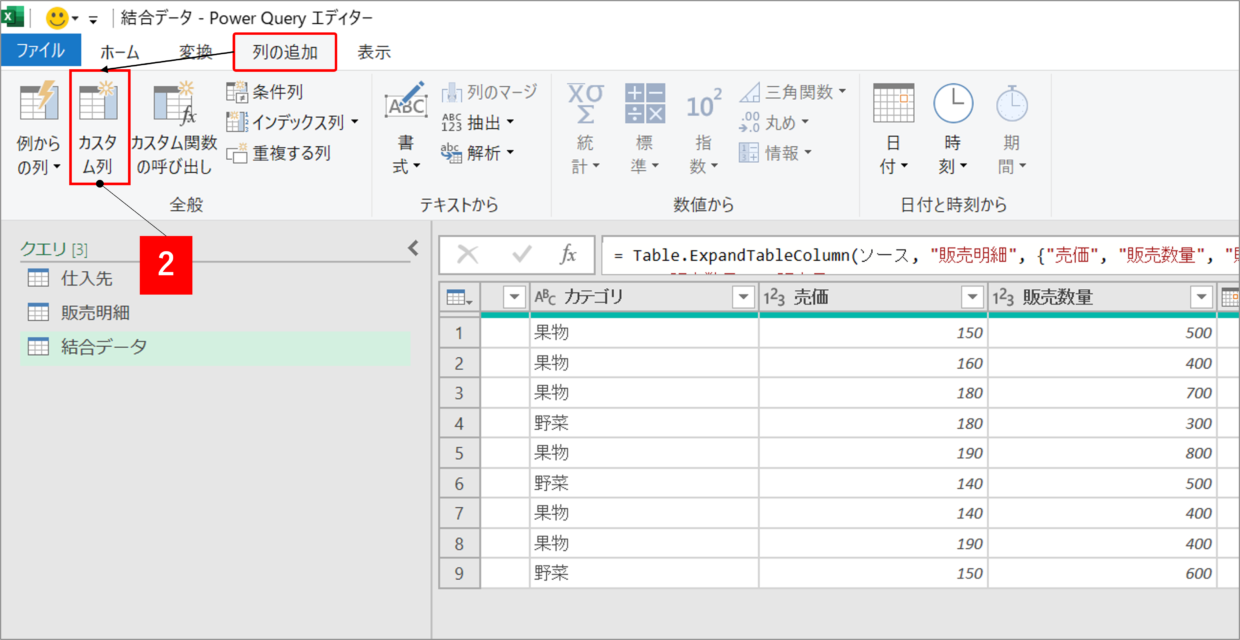This screenshot has width=1240, height=640.
Task: Select the 列の追加 tab
Action: pos(285,52)
